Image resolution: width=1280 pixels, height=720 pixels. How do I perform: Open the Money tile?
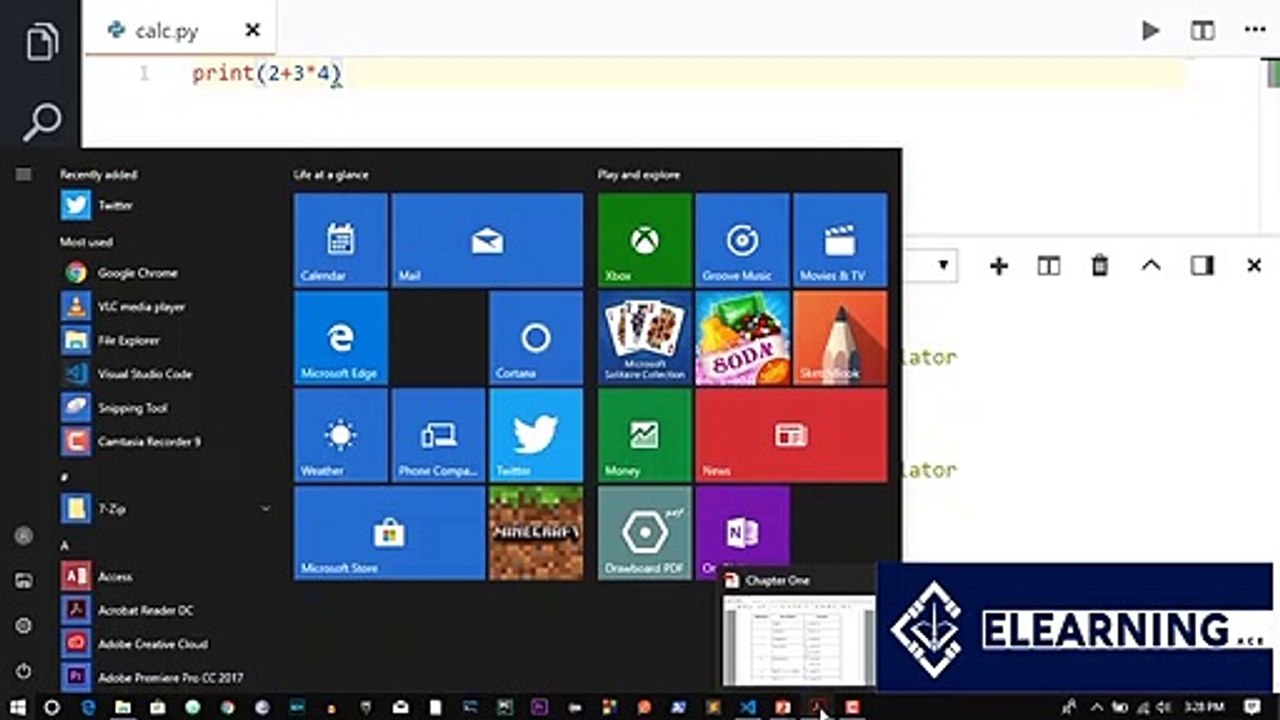[645, 435]
